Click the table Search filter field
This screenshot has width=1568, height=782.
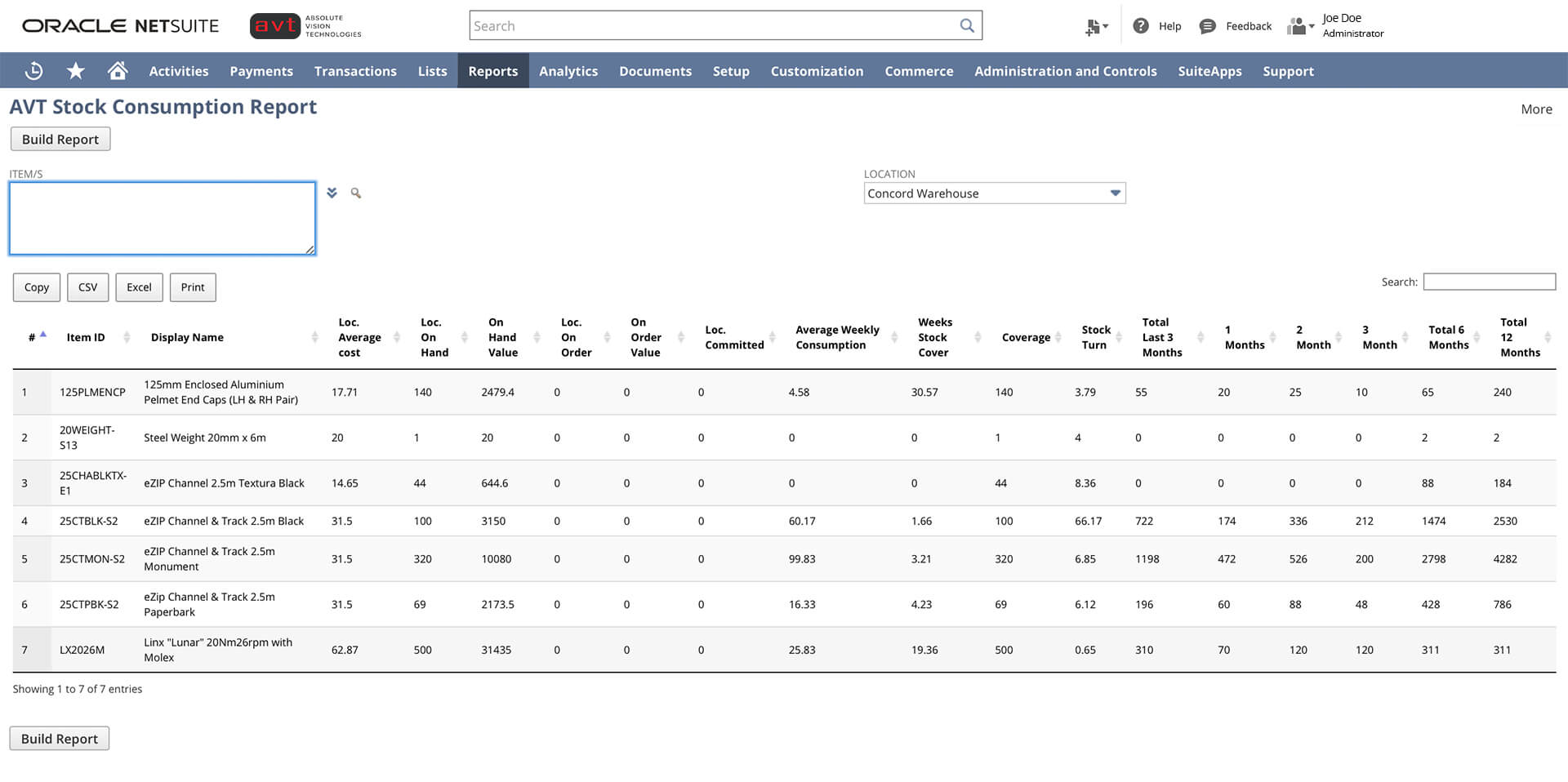(1489, 282)
